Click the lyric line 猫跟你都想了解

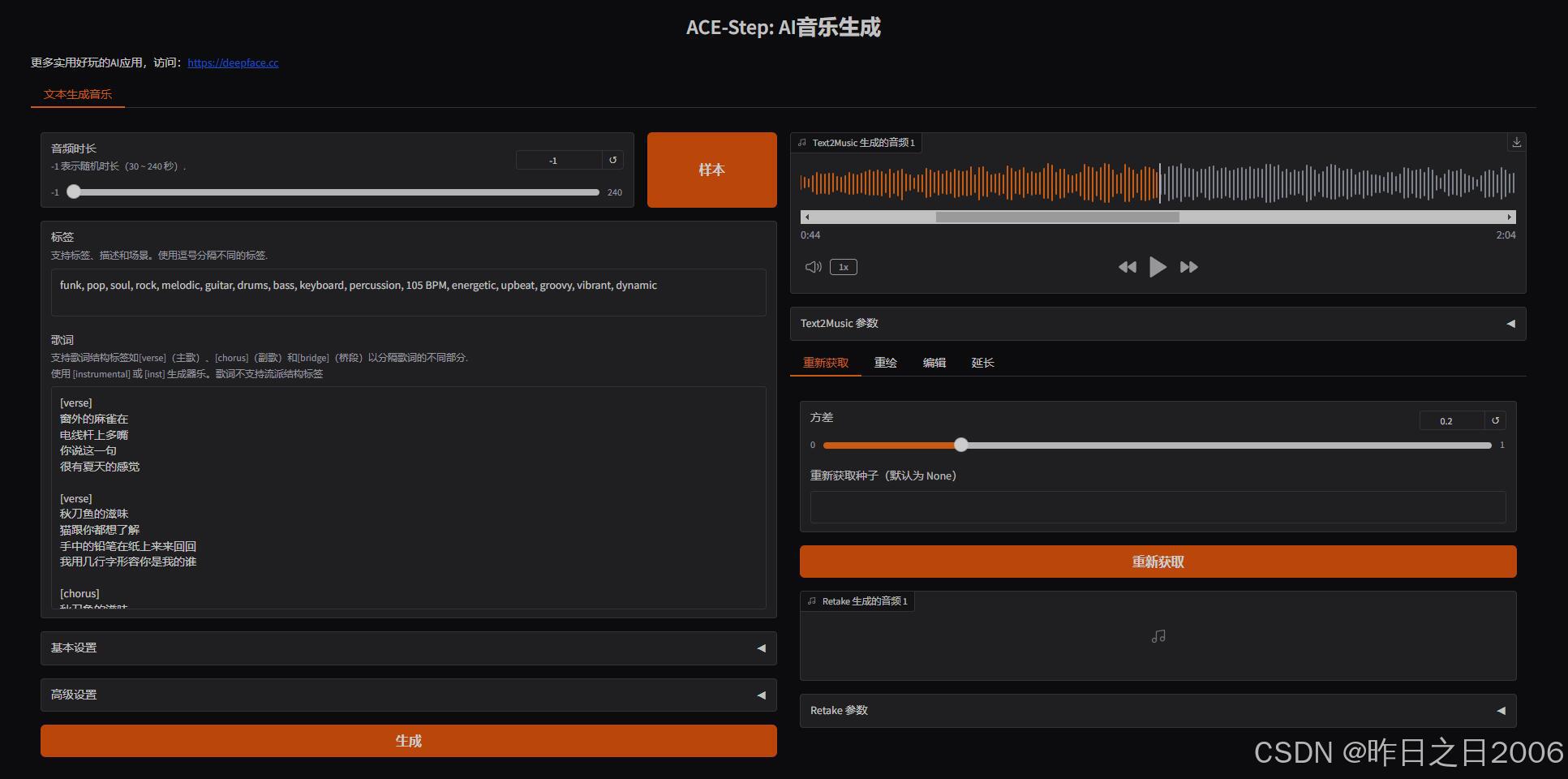coord(100,530)
